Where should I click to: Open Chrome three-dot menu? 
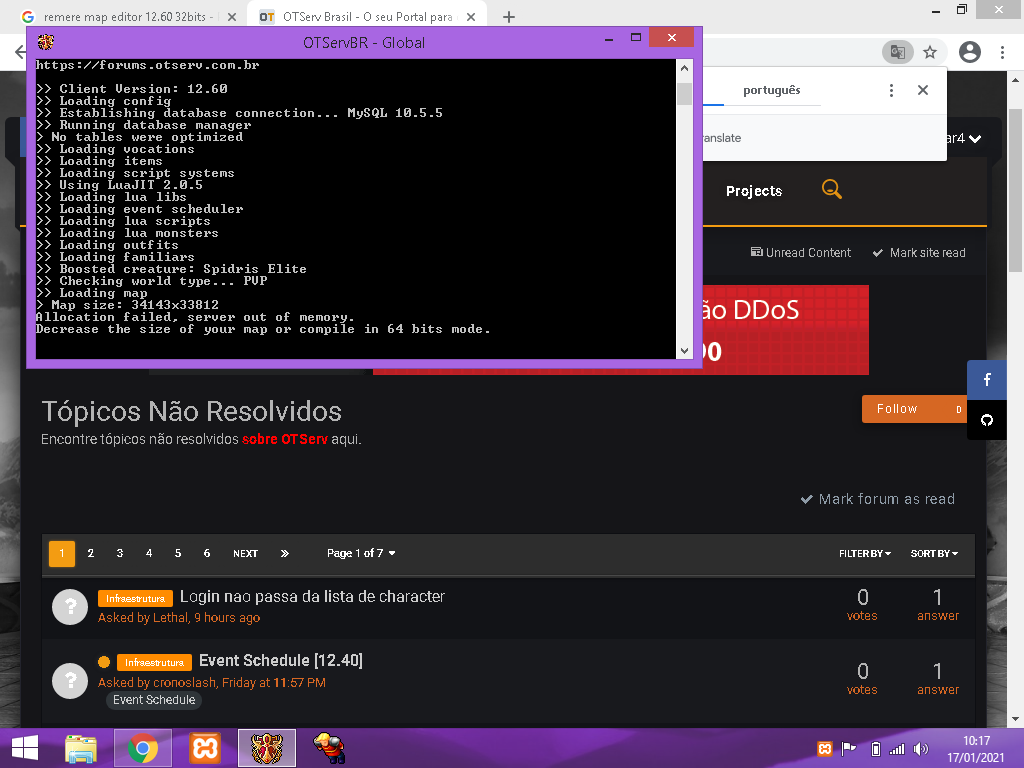[1002, 52]
